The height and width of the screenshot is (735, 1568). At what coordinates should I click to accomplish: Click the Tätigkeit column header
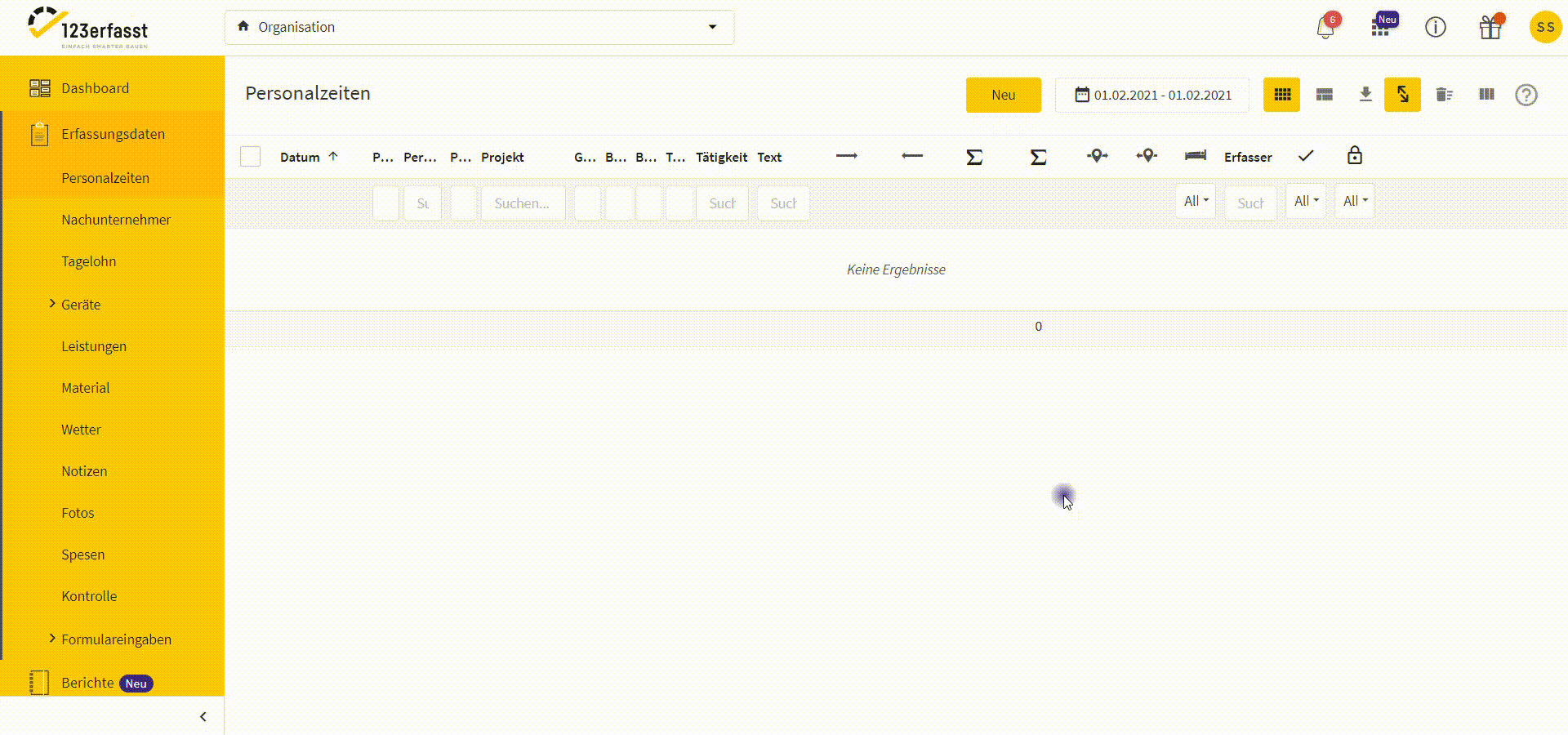coord(721,157)
